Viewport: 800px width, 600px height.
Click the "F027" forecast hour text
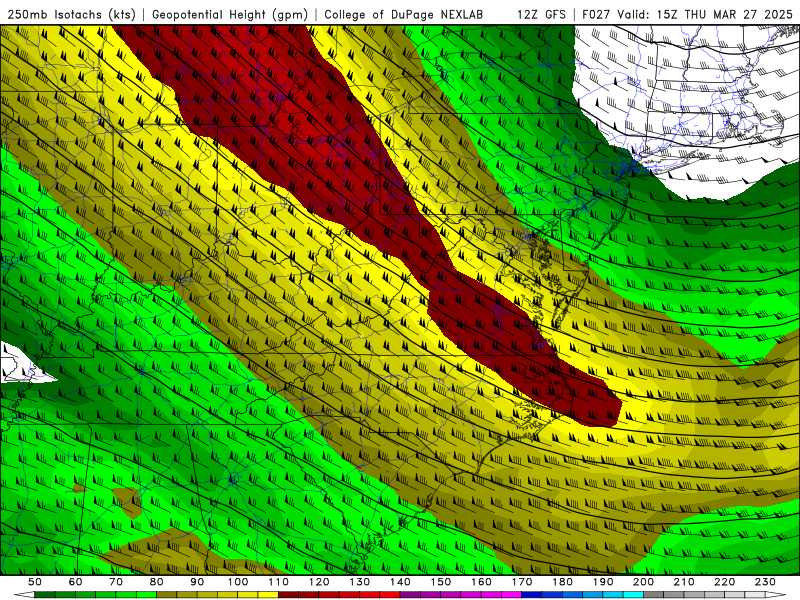[x=597, y=14]
